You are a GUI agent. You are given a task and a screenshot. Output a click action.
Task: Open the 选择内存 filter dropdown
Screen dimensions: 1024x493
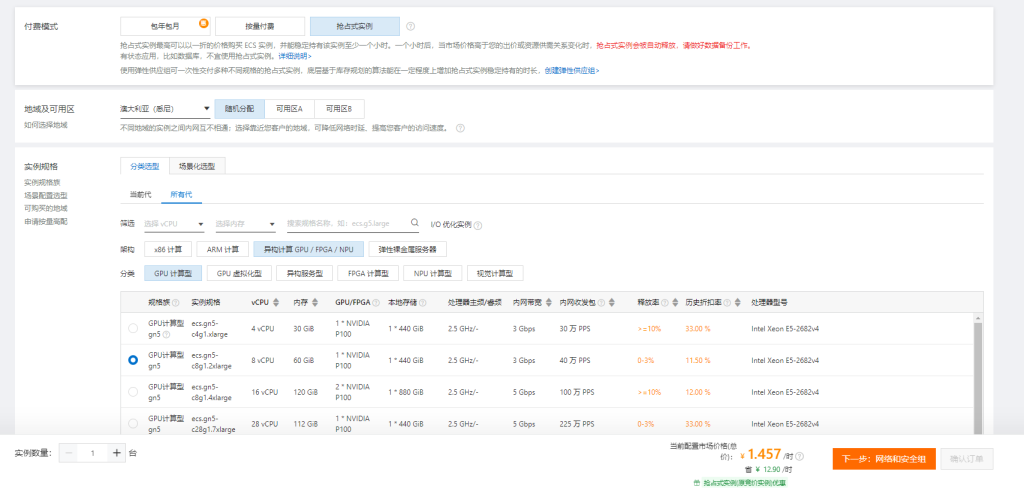(245, 224)
